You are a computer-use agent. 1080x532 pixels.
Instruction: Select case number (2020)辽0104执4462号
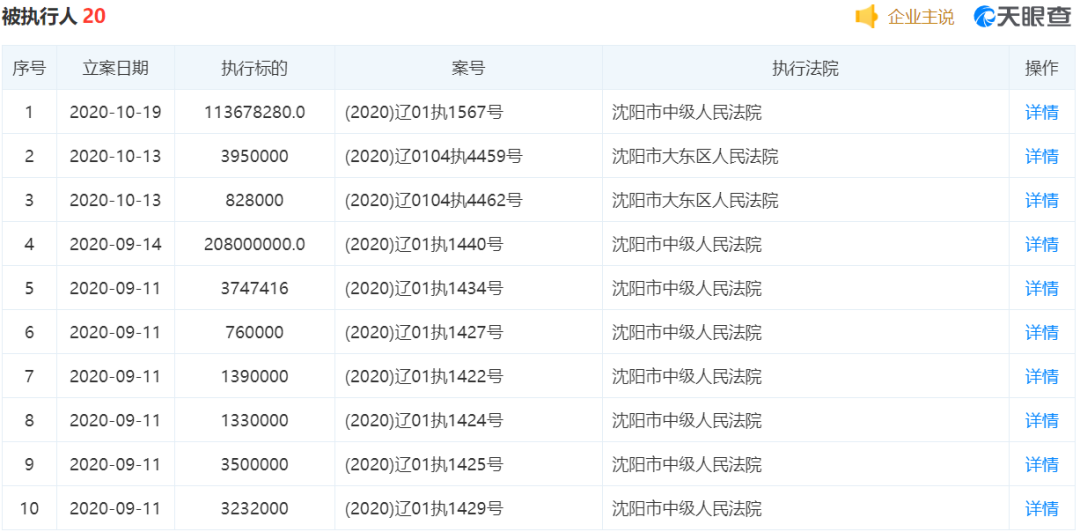pyautogui.click(x=433, y=201)
